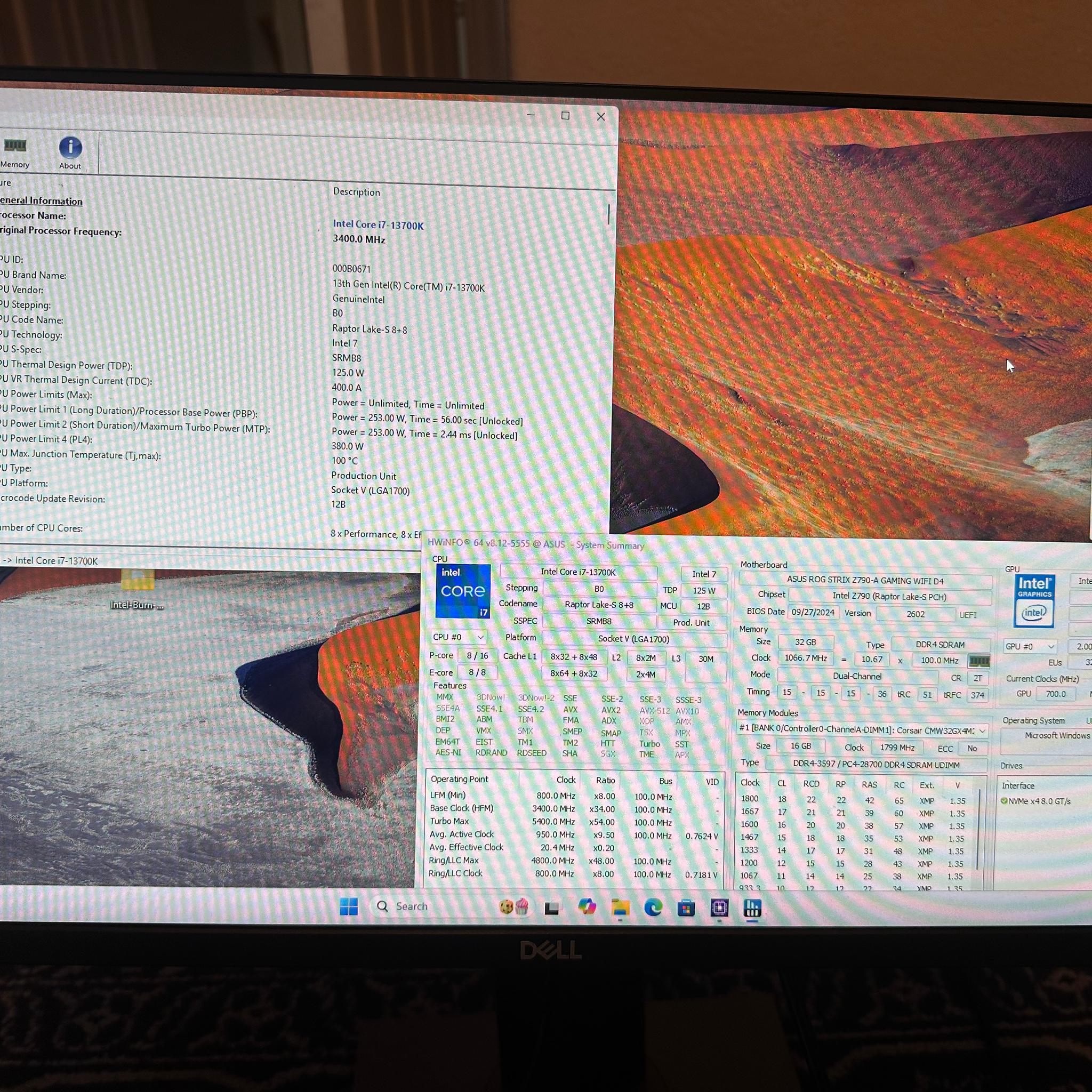
Task: Click the Avg. Effective Clock row
Action: pyautogui.click(x=573, y=848)
